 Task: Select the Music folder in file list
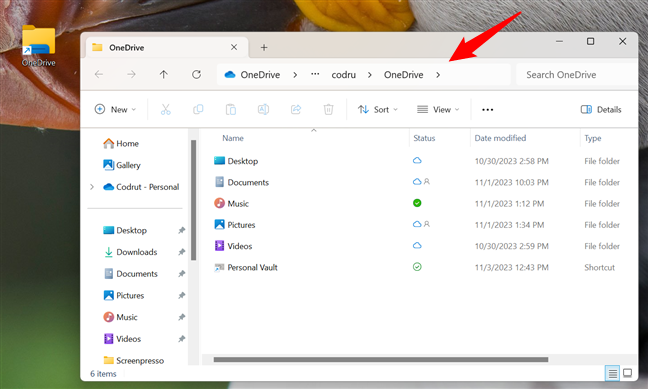(x=231, y=203)
